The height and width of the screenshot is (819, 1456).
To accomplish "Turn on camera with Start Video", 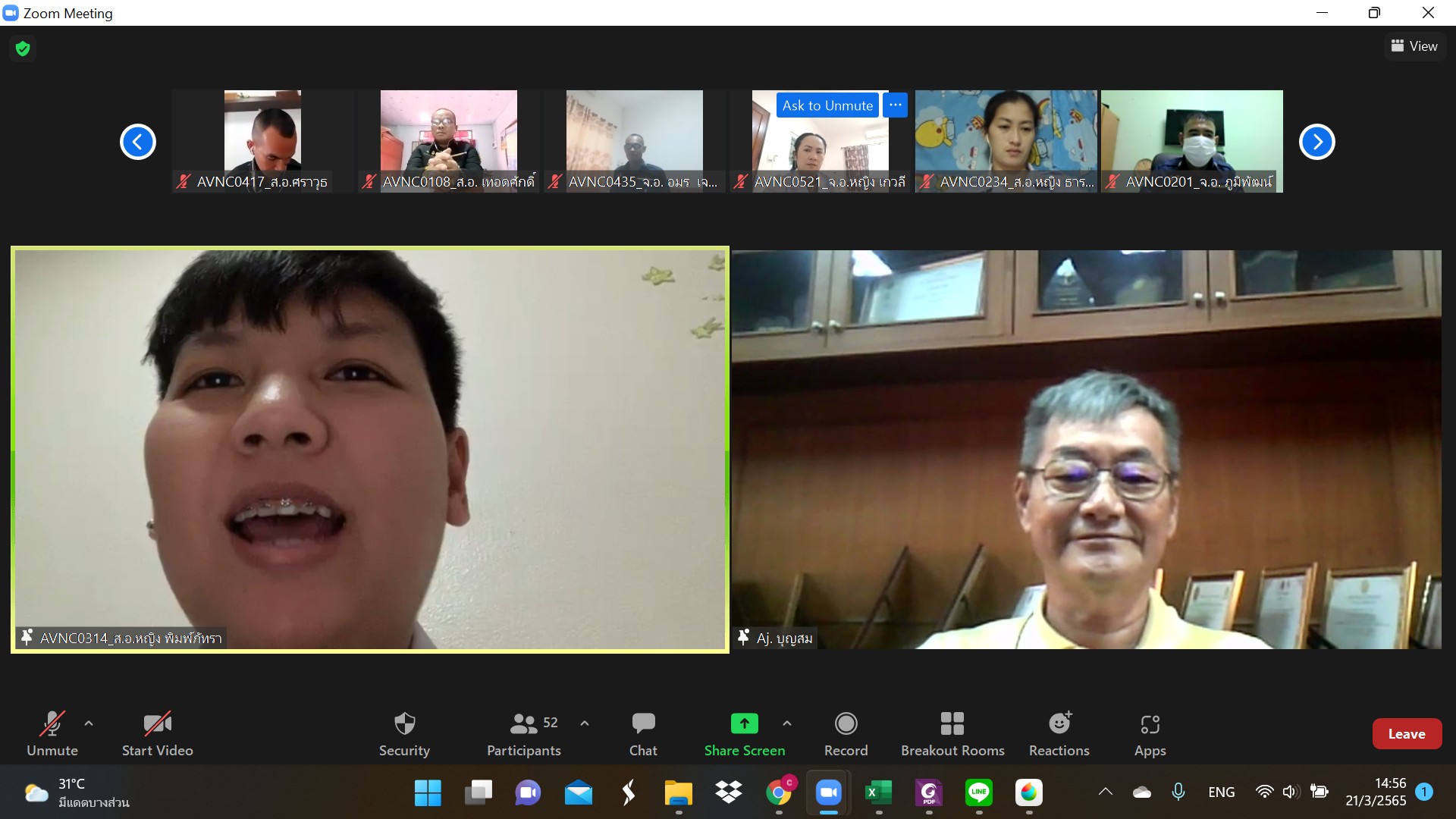I will point(158,733).
